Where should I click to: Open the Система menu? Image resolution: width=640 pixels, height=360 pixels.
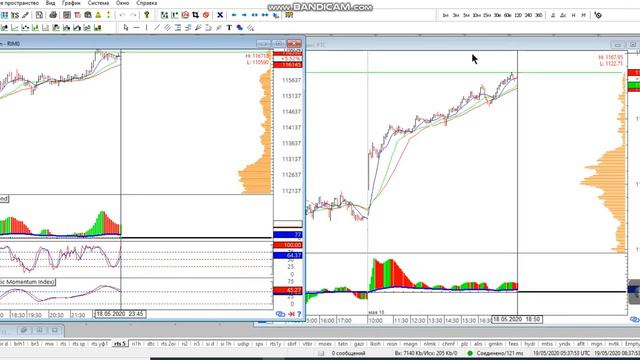coord(98,3)
